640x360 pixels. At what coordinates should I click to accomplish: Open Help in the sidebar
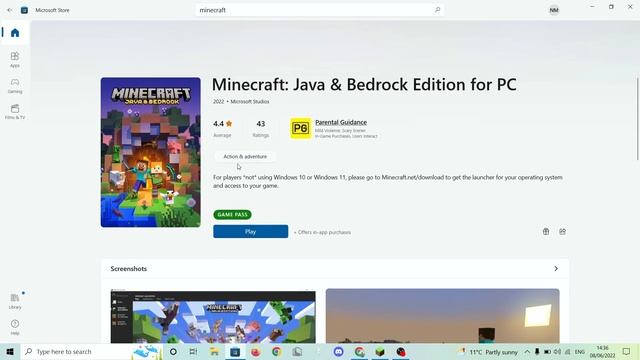[x=15, y=327]
